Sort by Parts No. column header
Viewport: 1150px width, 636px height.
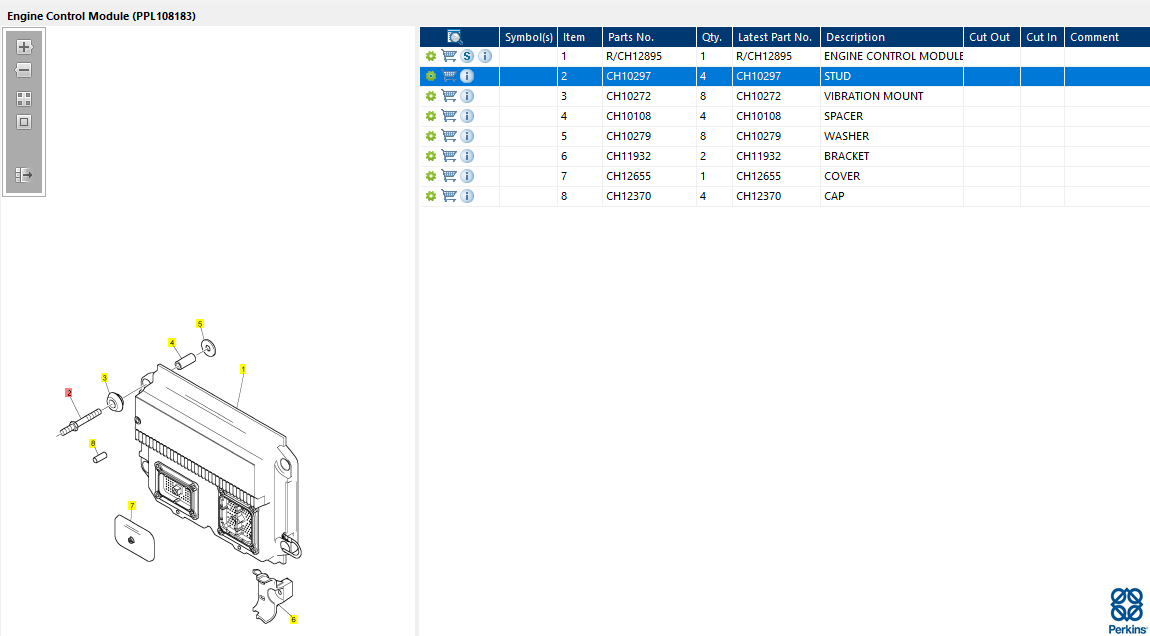point(631,37)
